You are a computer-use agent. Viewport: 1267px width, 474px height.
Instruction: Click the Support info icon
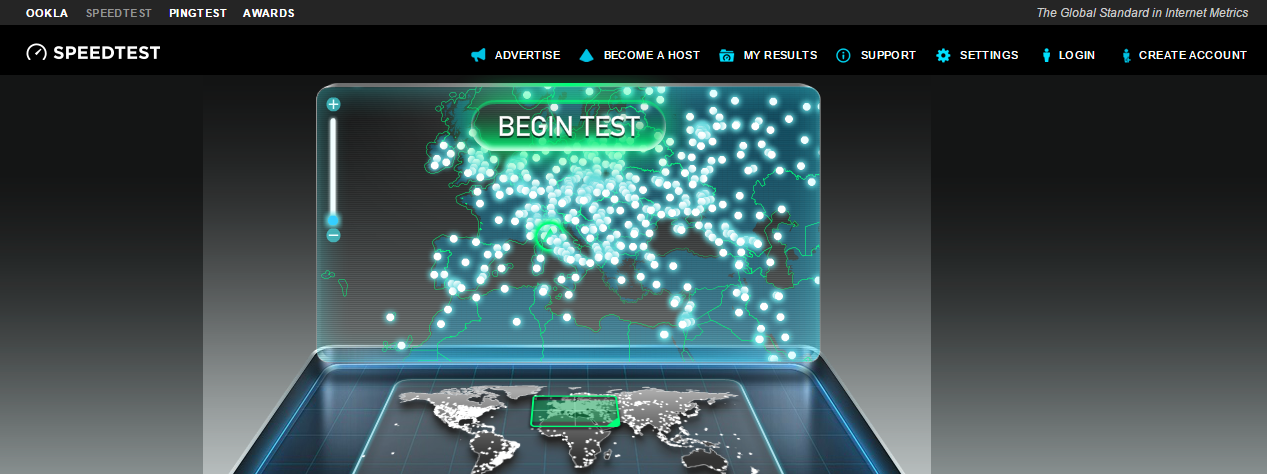click(x=844, y=55)
